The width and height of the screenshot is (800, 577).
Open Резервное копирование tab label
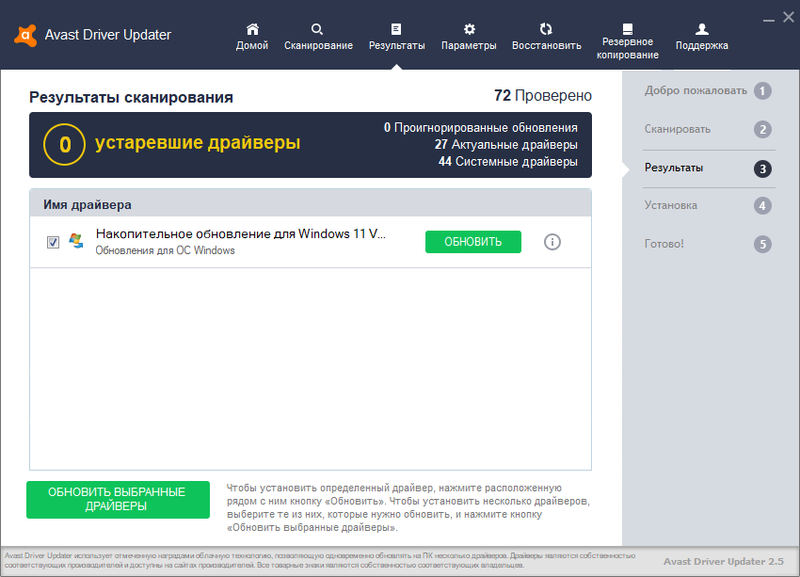click(x=628, y=48)
